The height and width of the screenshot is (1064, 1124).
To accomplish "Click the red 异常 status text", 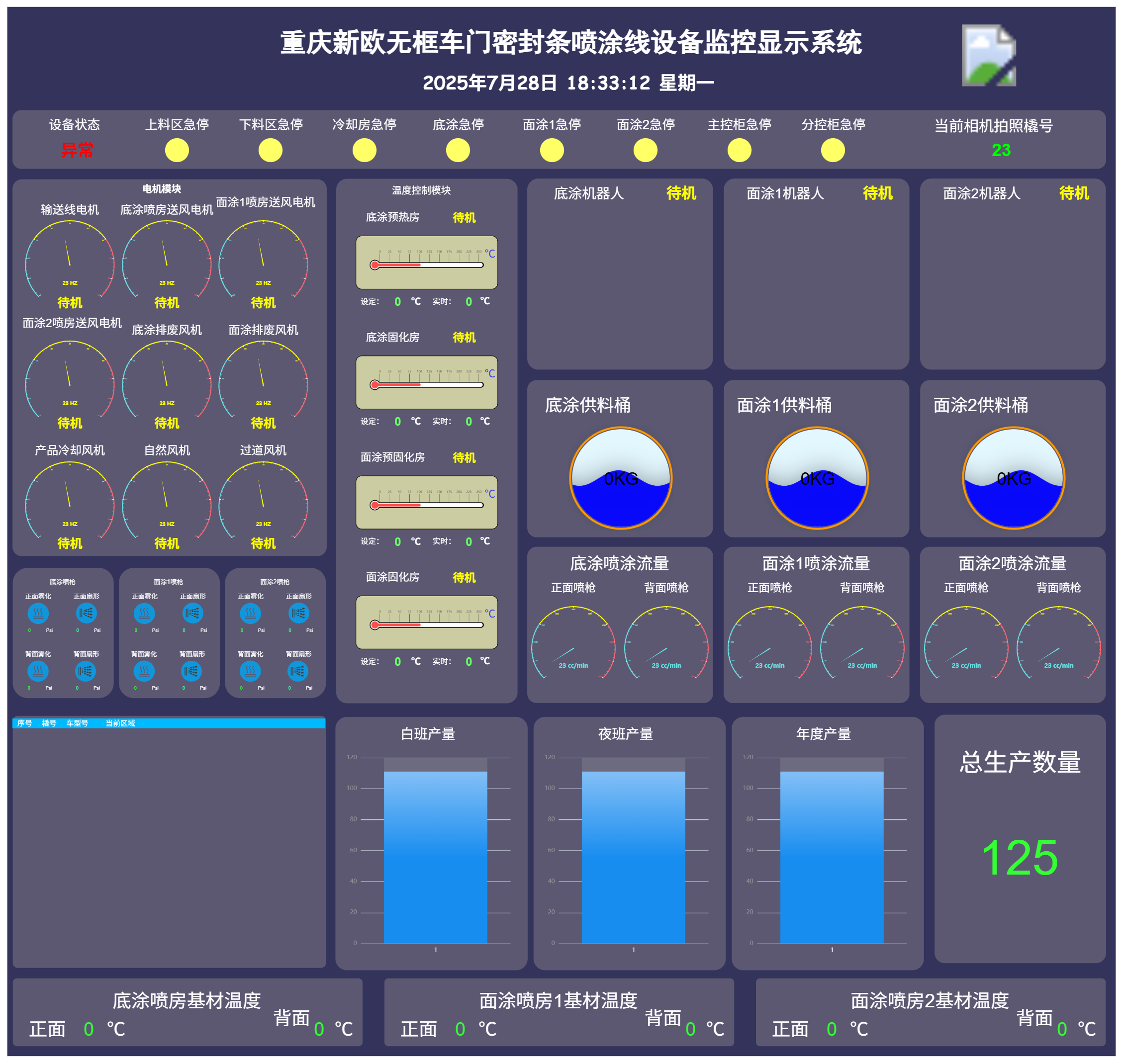I will [77, 150].
